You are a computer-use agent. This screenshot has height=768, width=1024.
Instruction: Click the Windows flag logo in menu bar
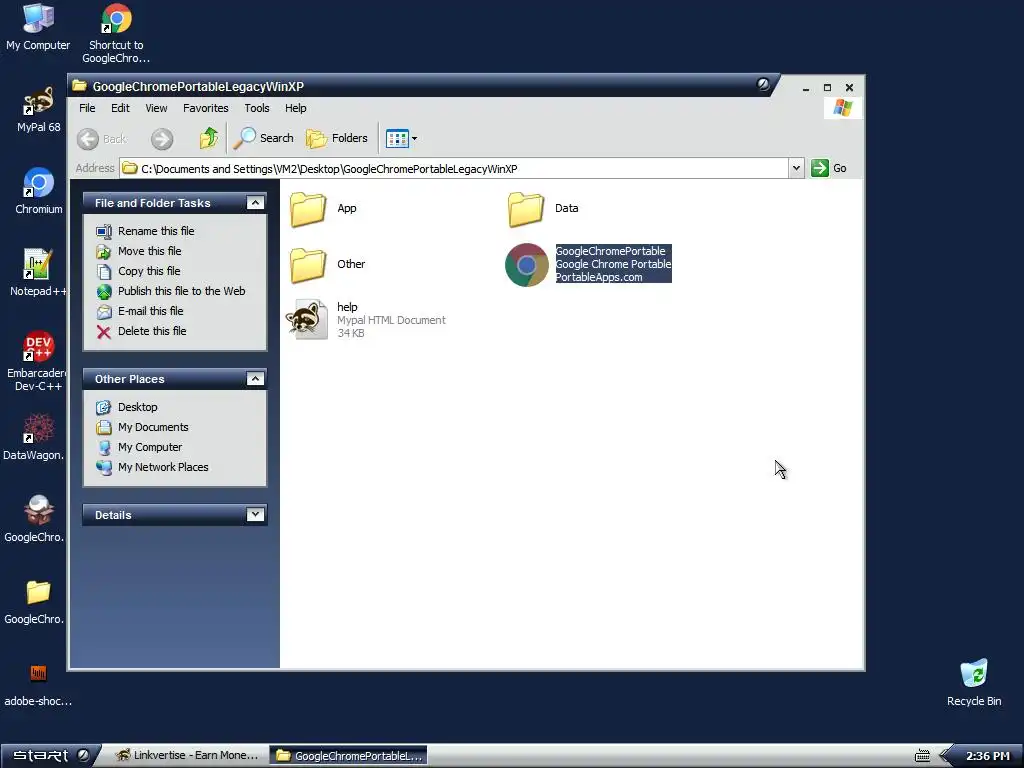[x=842, y=108]
